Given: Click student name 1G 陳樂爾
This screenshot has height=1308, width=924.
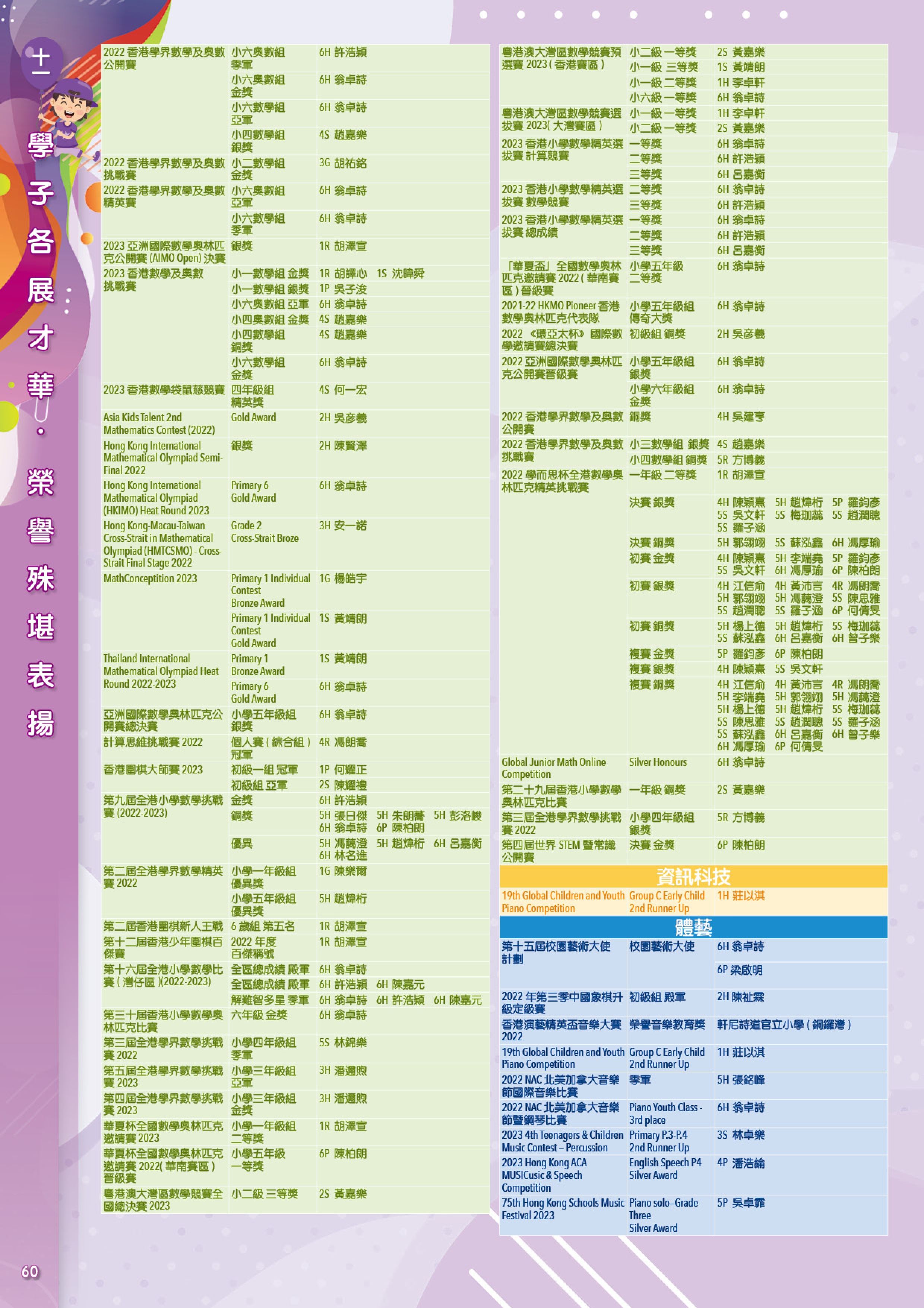Looking at the screenshot, I should (342, 871).
